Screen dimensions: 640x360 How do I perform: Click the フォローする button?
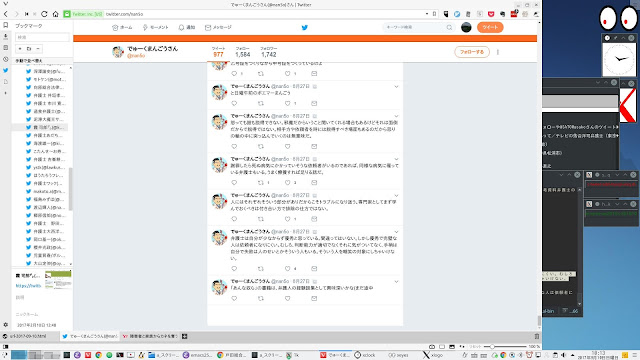tap(472, 52)
